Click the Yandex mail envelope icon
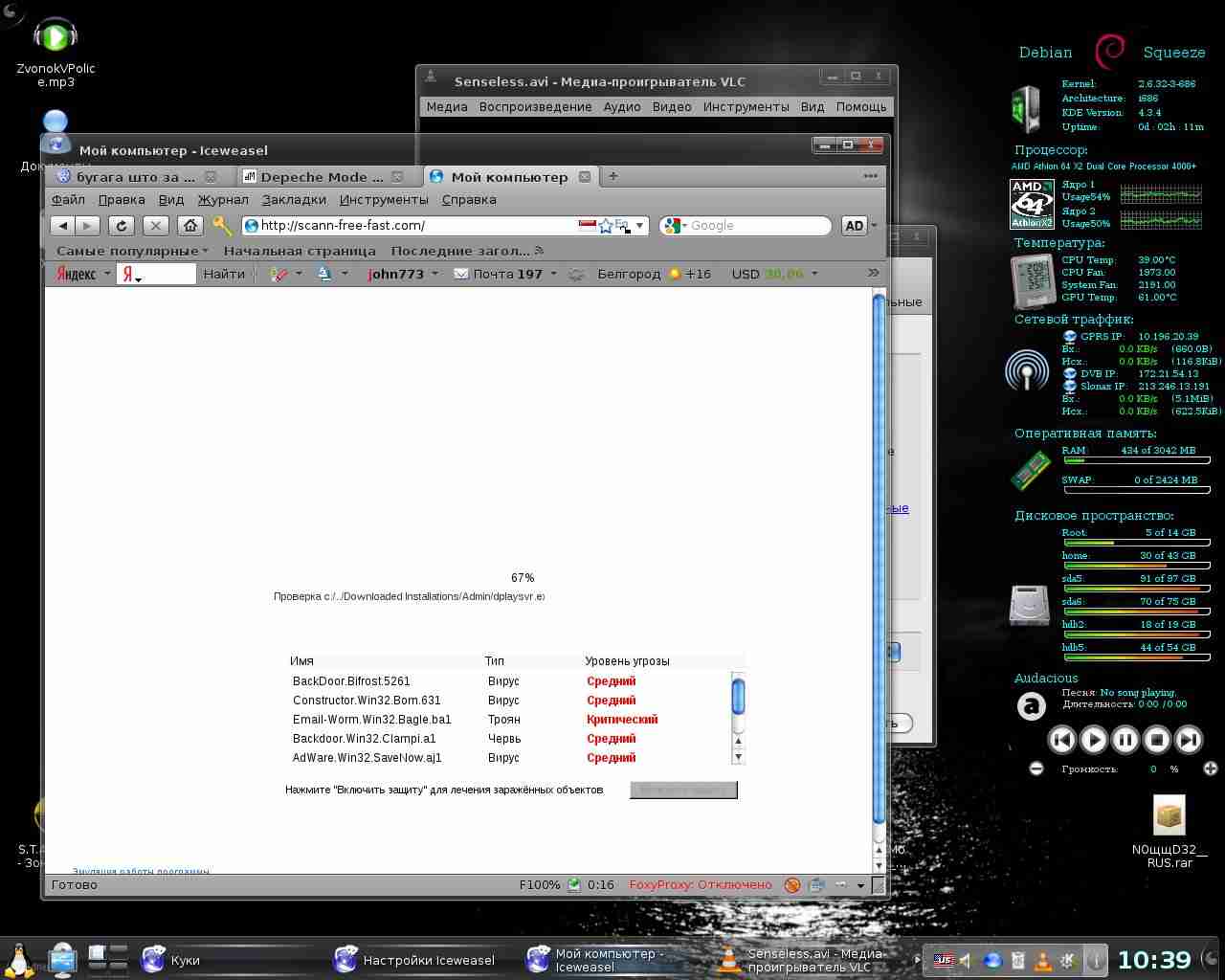Viewport: 1225px width, 980px height. tap(461, 274)
